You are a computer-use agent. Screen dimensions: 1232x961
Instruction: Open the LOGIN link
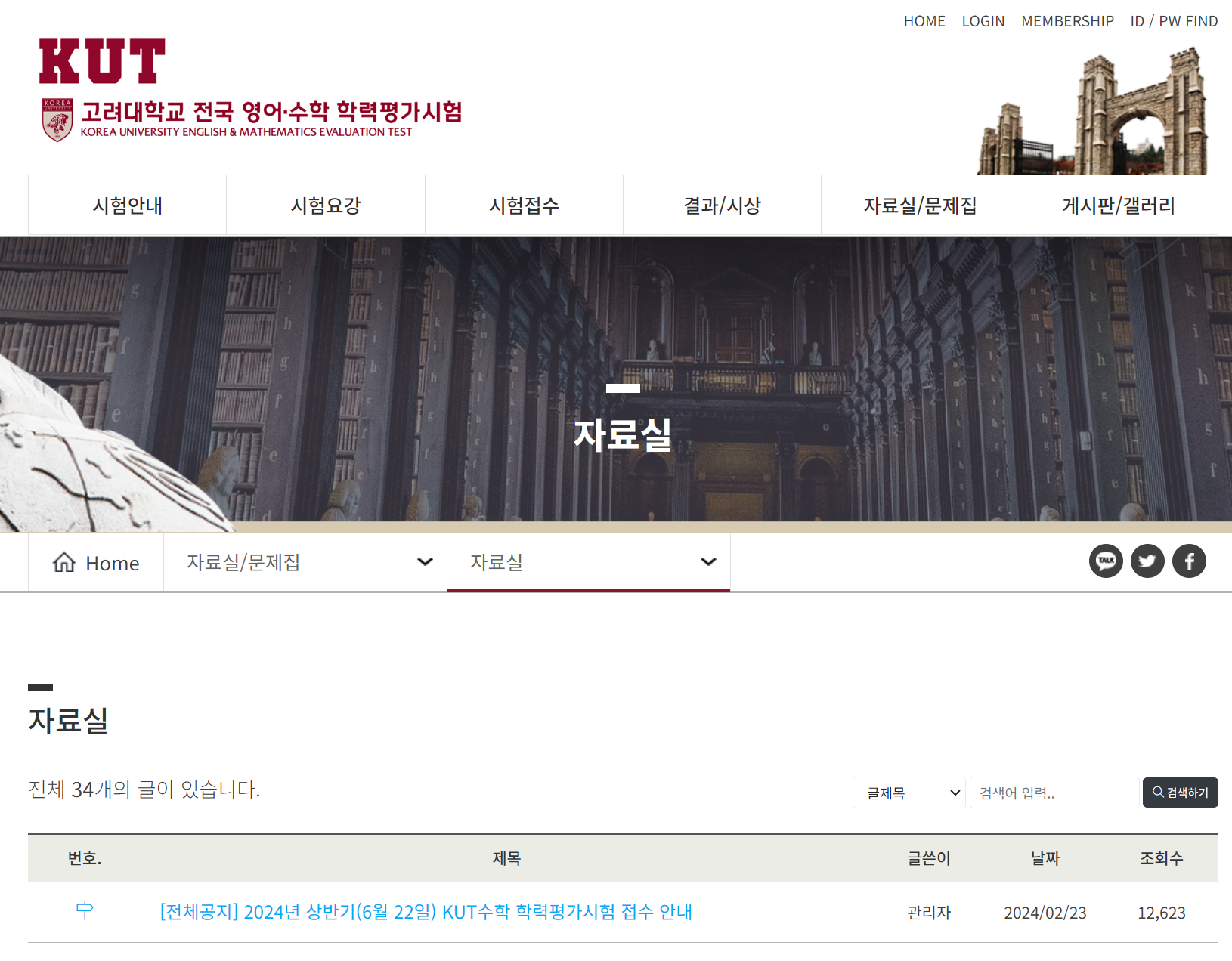tap(983, 21)
